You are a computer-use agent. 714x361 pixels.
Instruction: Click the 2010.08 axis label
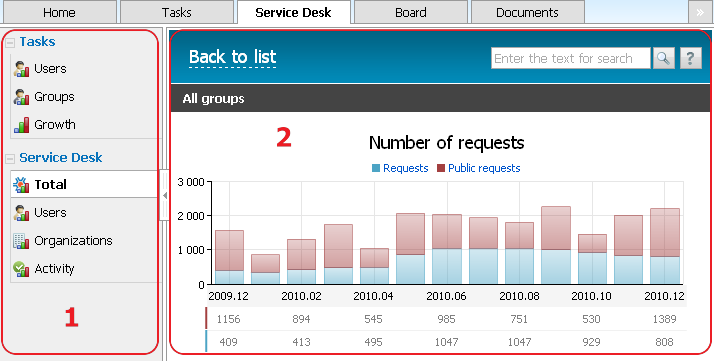click(519, 296)
